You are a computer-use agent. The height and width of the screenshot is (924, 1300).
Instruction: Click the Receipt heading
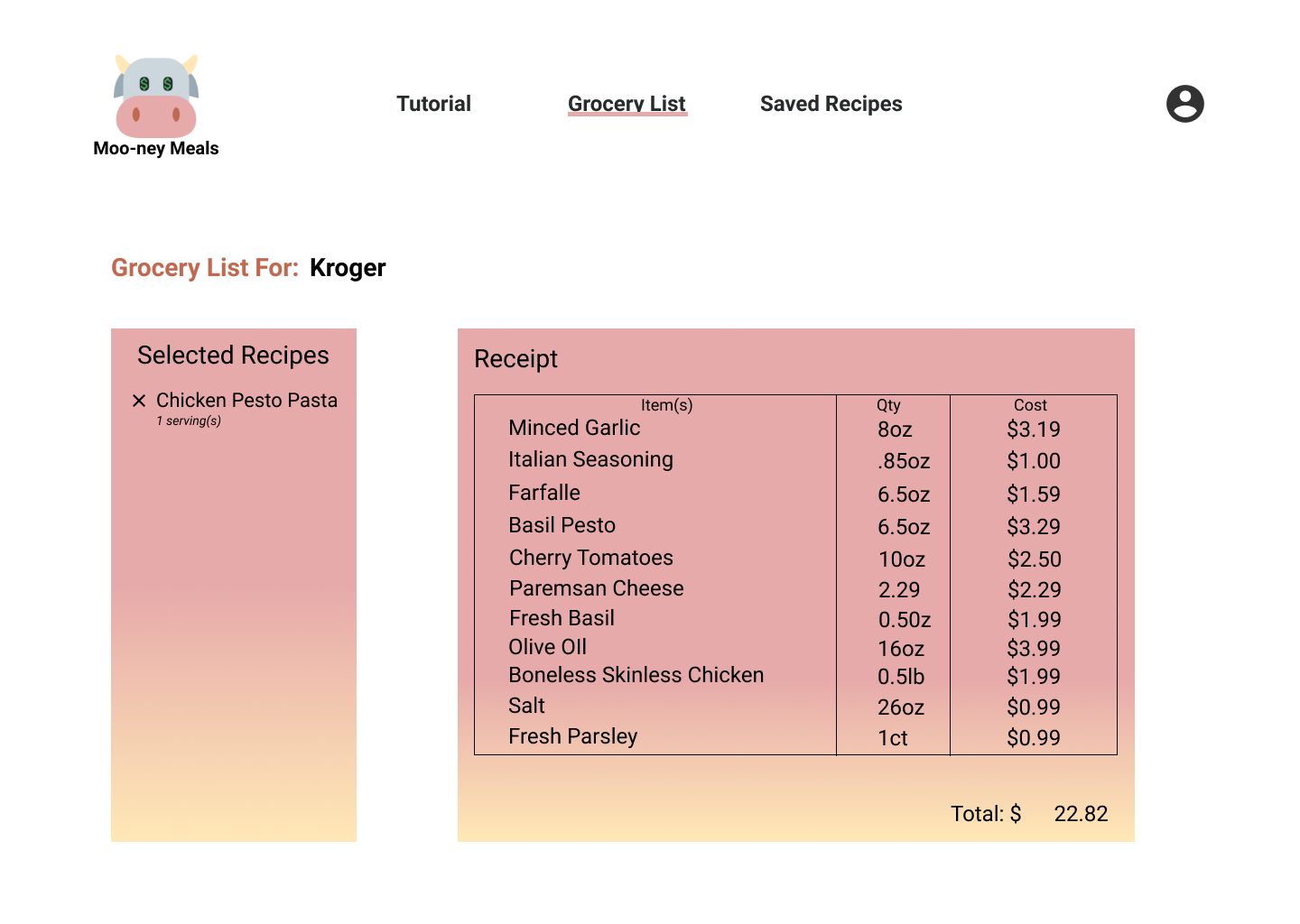pos(515,359)
